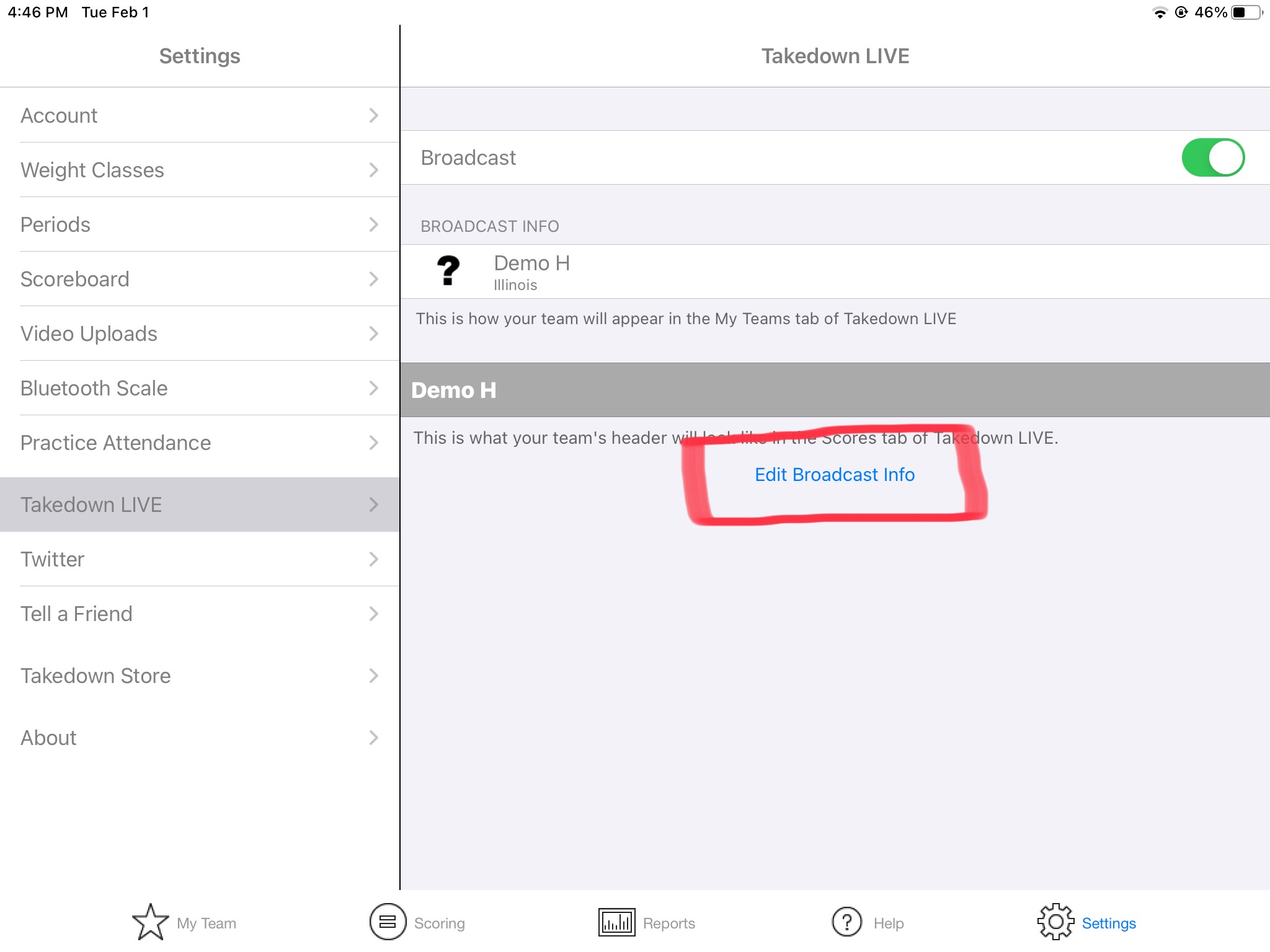Tap the team logo question mark placeholder

[448, 271]
